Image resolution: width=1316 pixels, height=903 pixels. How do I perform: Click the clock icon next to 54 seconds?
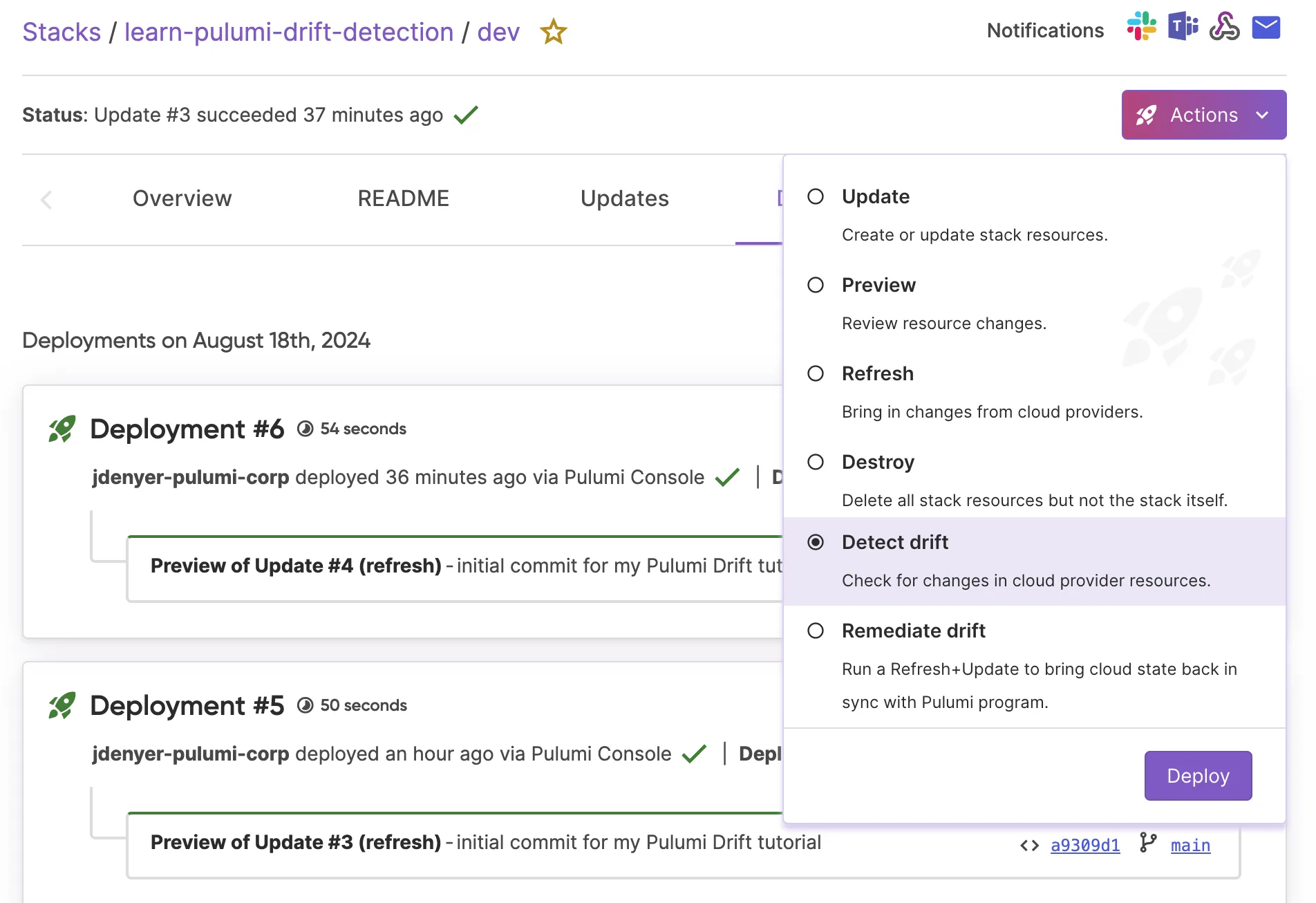point(305,429)
